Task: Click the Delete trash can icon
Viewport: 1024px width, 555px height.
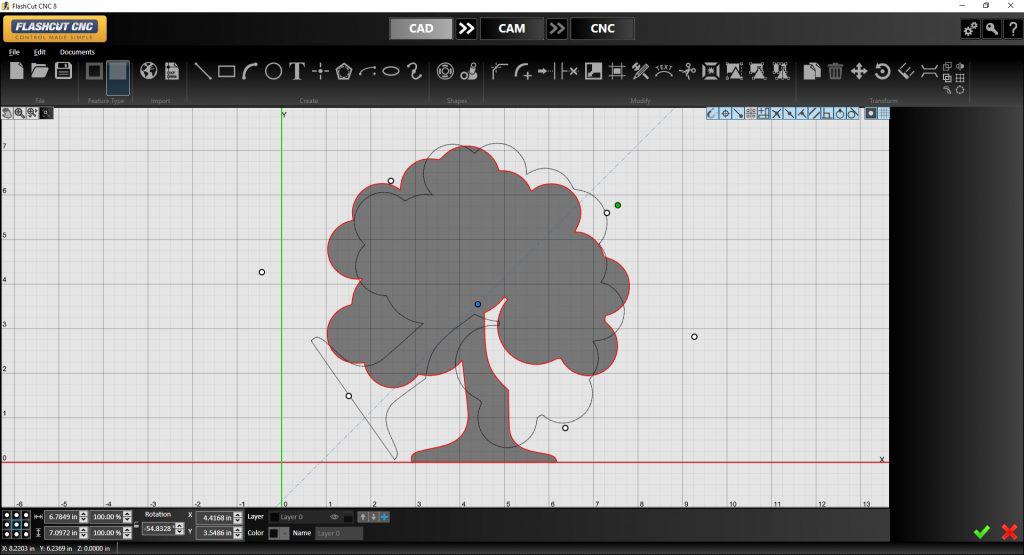Action: (x=835, y=71)
